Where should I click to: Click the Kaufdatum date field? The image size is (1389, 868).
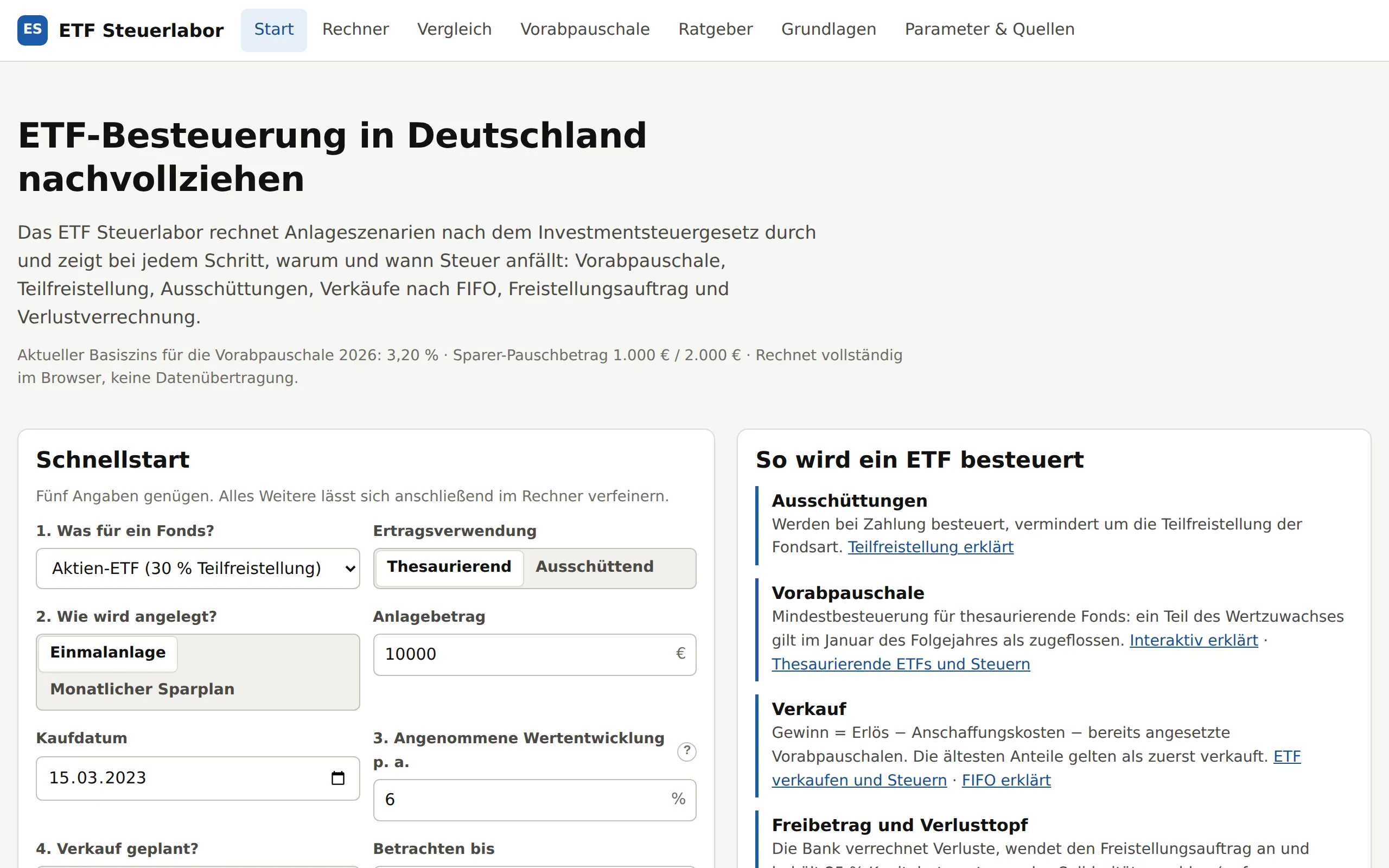pyautogui.click(x=197, y=778)
